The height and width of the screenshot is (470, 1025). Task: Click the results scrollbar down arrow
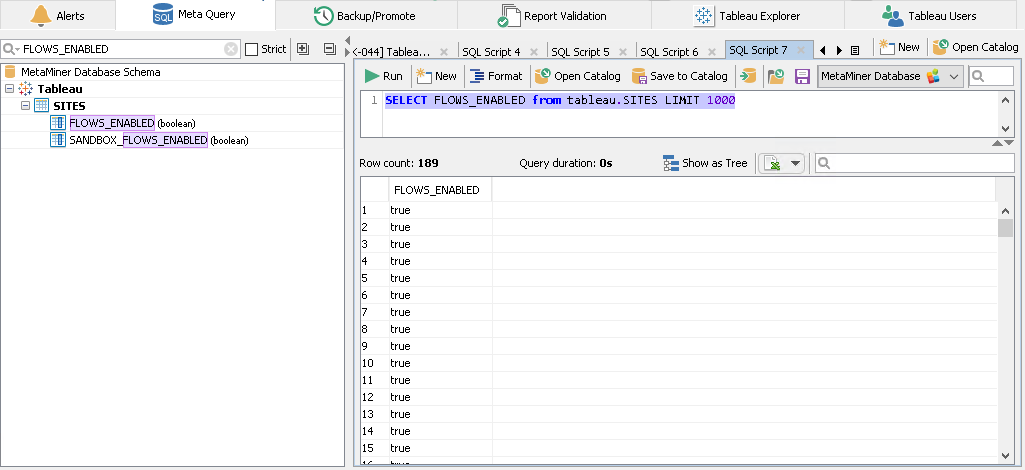tap(1005, 456)
